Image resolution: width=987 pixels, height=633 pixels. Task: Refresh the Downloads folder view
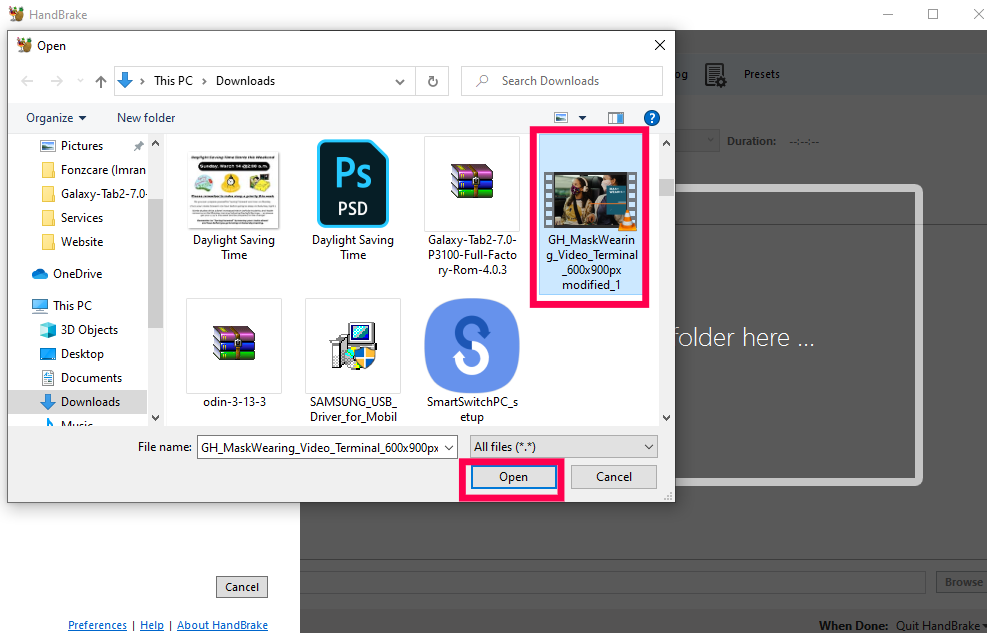tap(432, 81)
